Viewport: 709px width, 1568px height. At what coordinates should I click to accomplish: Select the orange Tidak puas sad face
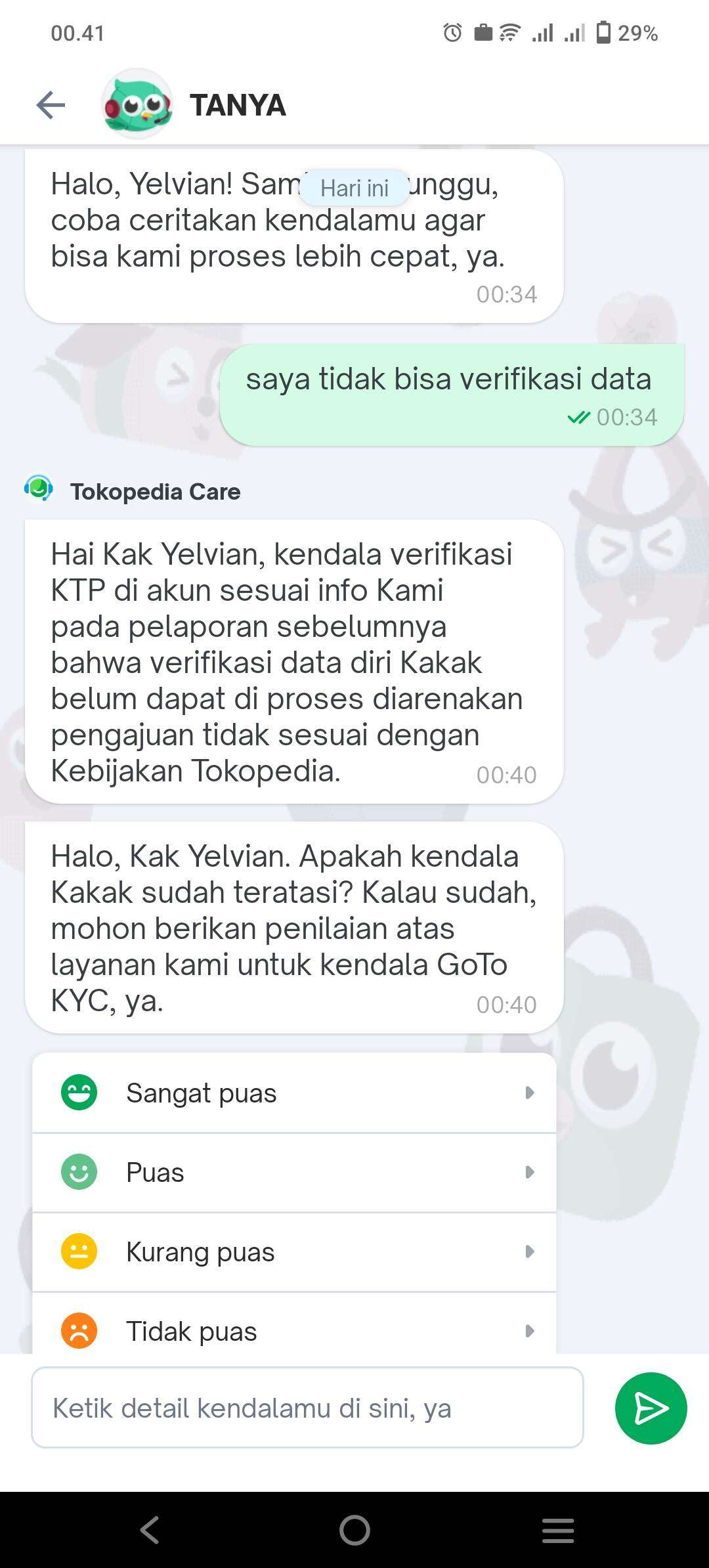tap(79, 1330)
